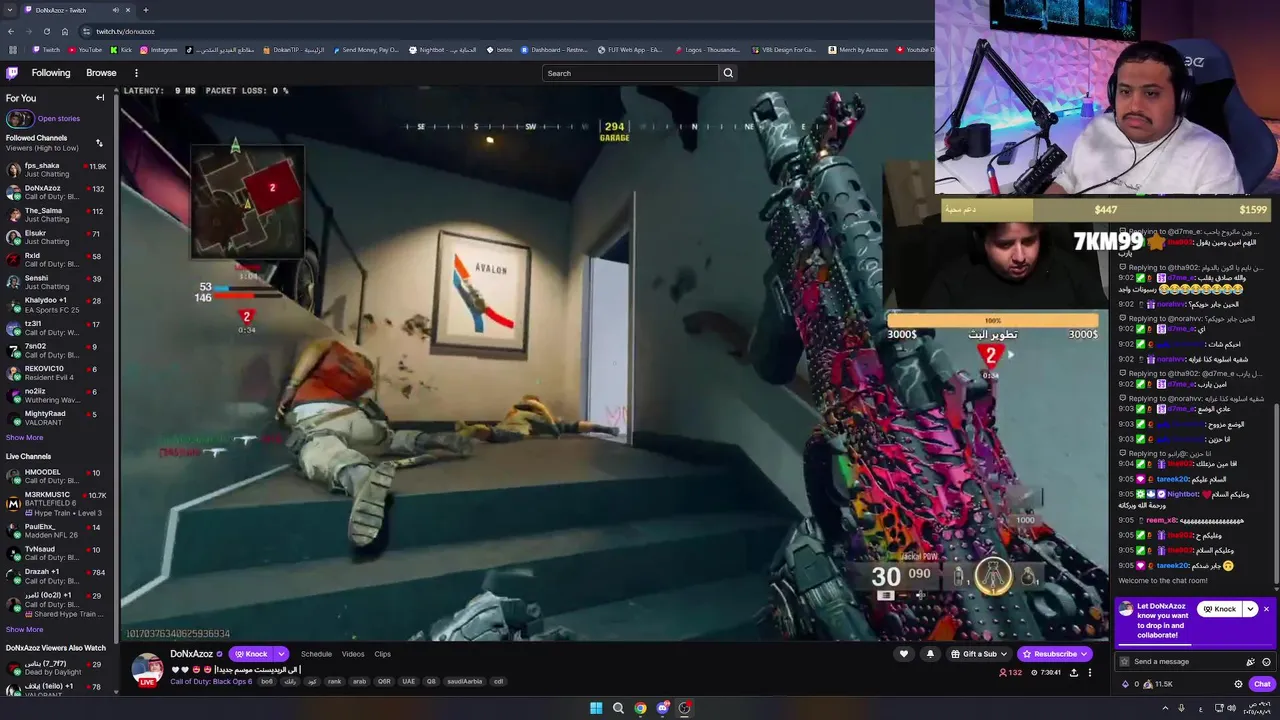Expand Knock dropdown in chat popup

1250,609
